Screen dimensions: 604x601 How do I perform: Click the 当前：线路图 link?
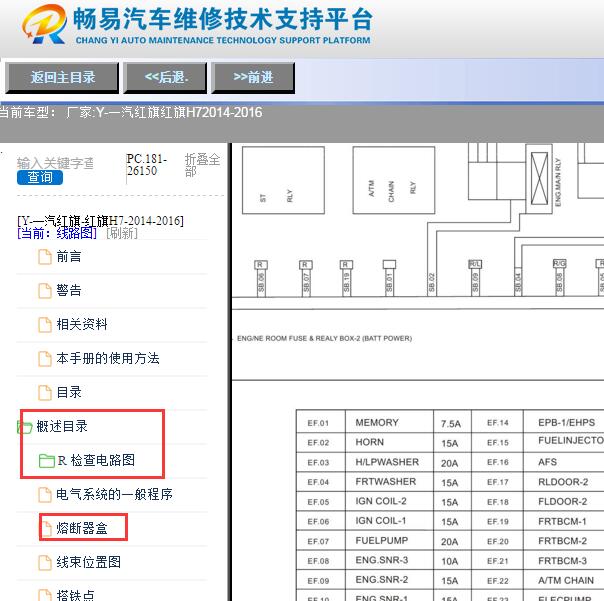point(57,233)
